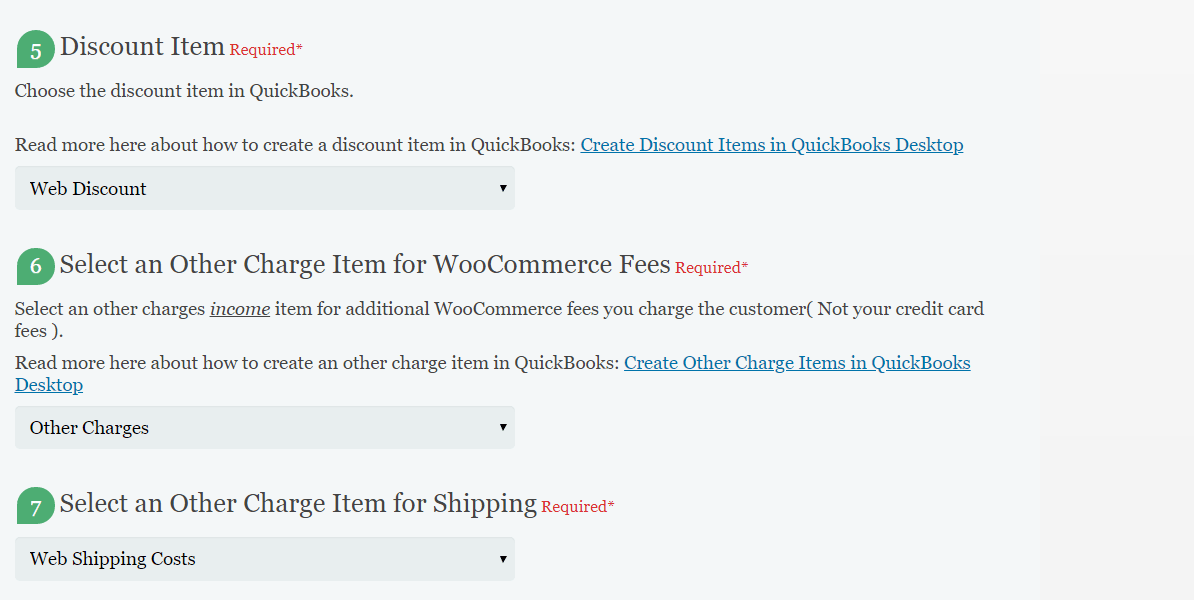The image size is (1194, 600).
Task: Click the text Choose the discount item in QuickBooks
Action: (184, 91)
